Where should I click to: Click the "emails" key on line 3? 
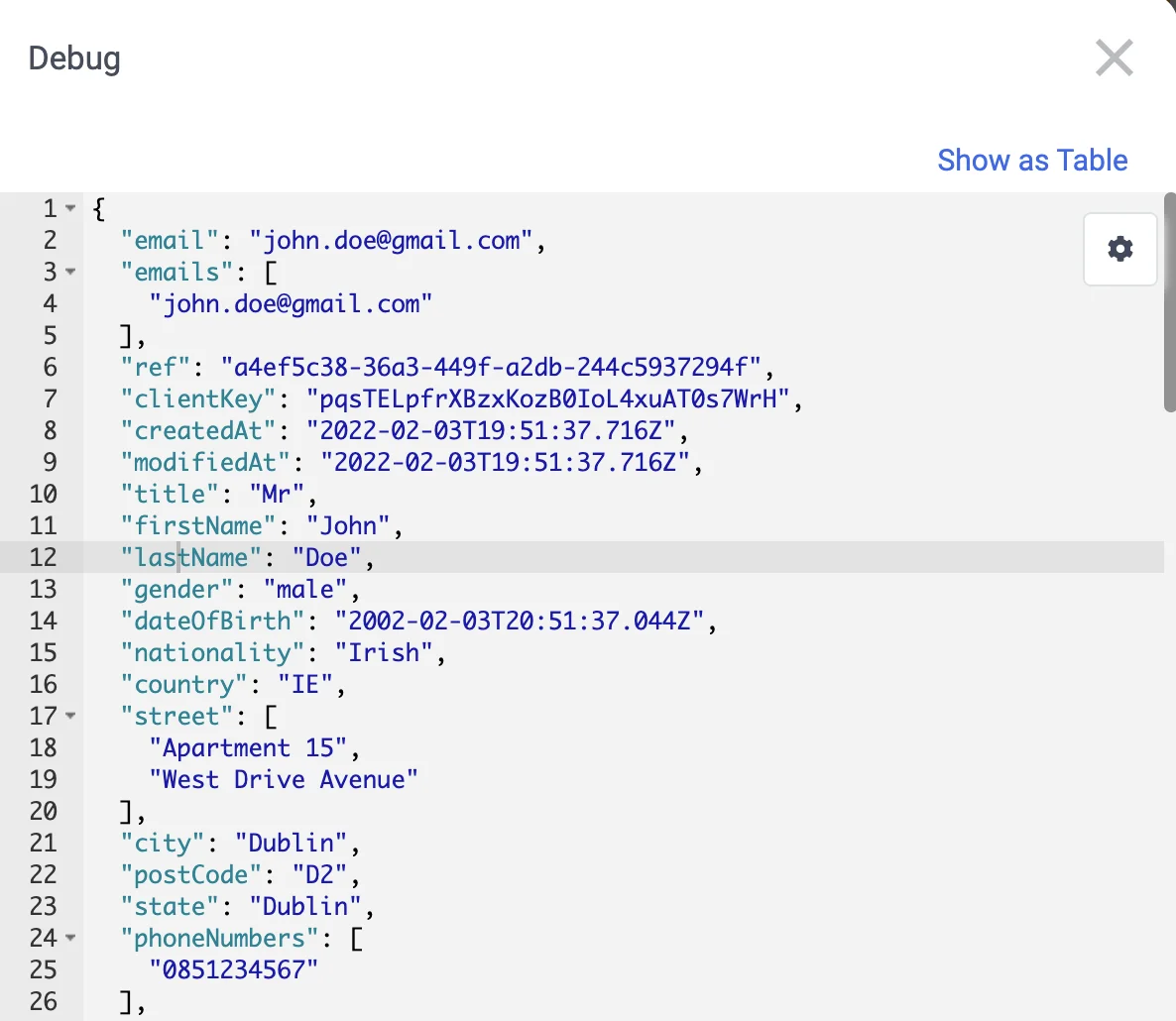[x=177, y=273]
